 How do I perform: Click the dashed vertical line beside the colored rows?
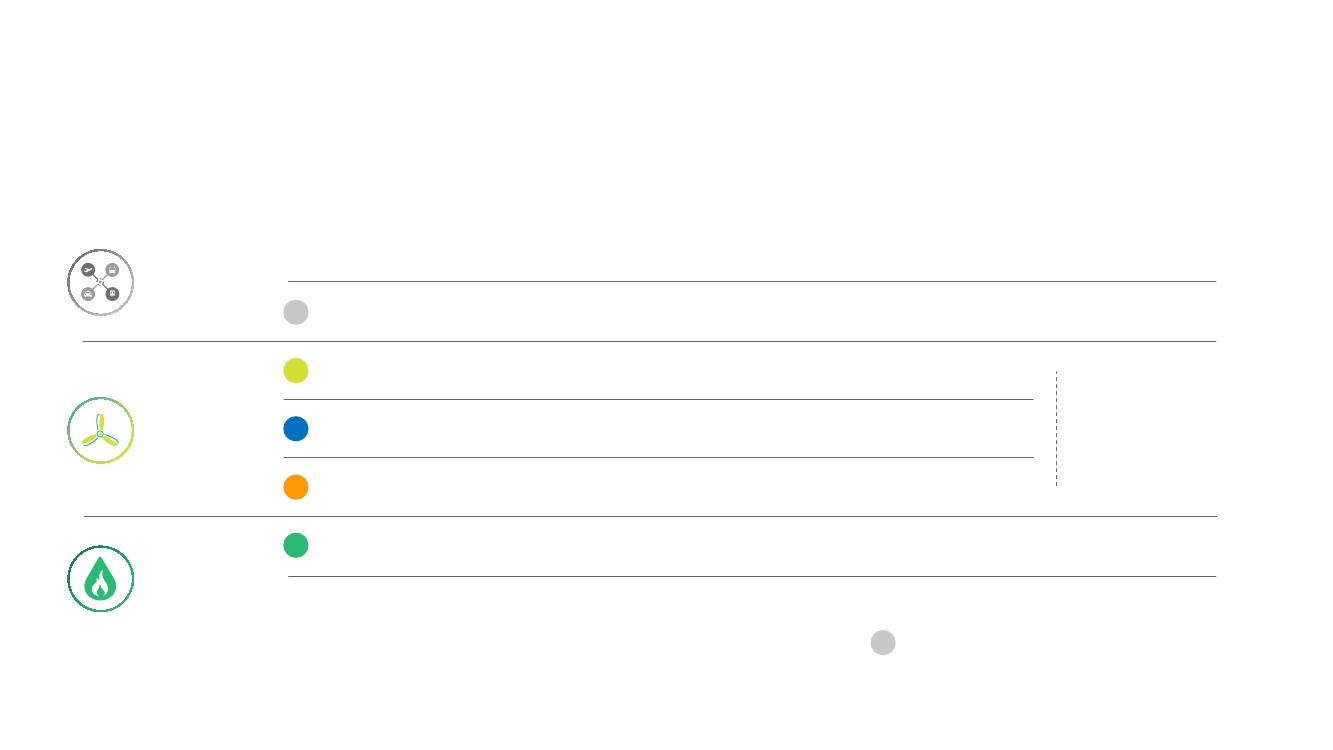click(x=1056, y=429)
